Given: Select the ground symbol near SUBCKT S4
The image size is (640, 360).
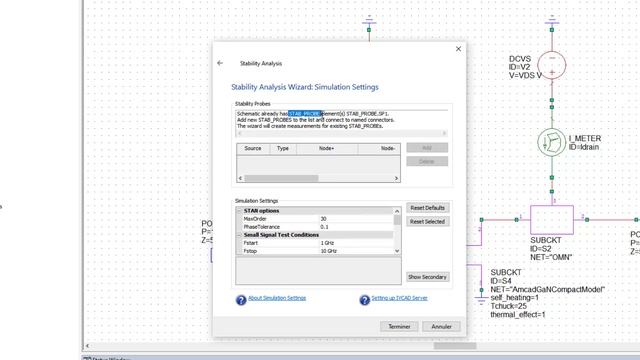Looking at the screenshot, I should click(481, 301).
